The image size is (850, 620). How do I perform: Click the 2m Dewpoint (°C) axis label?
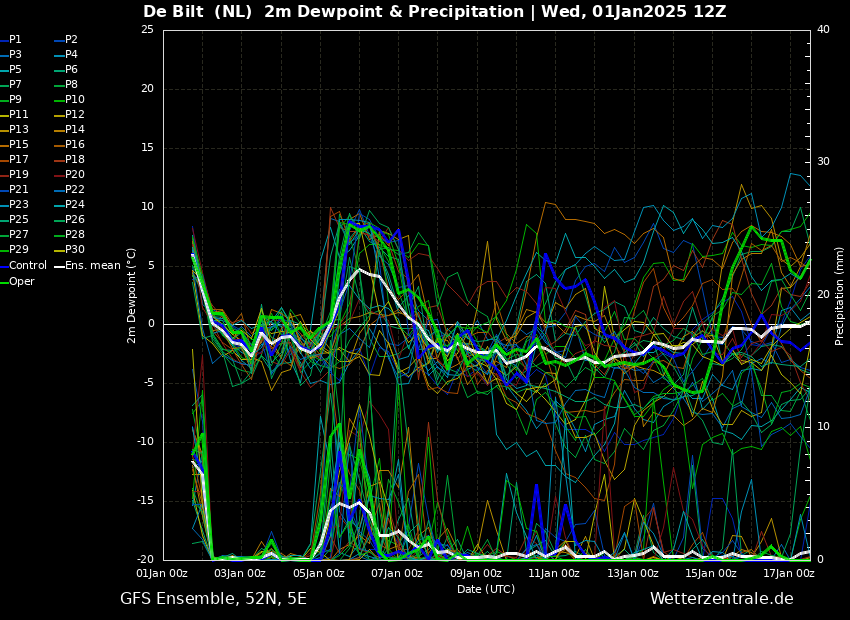132,295
